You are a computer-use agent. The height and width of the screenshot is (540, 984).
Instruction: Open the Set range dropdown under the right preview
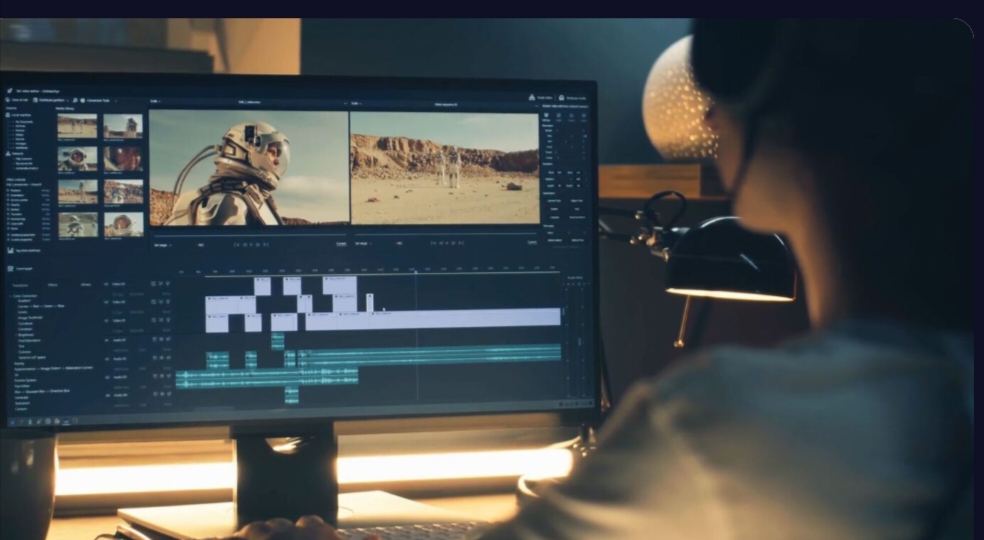[x=363, y=244]
